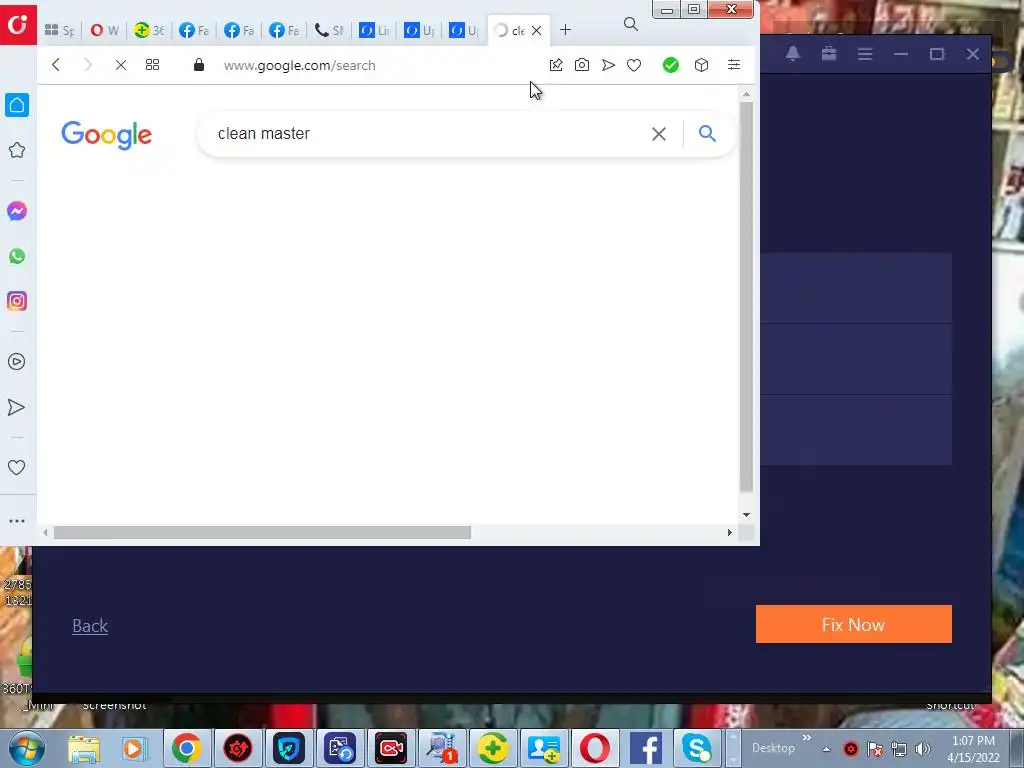Open Windows Explorer folder on taskbar
1024x768 pixels.
[84, 748]
